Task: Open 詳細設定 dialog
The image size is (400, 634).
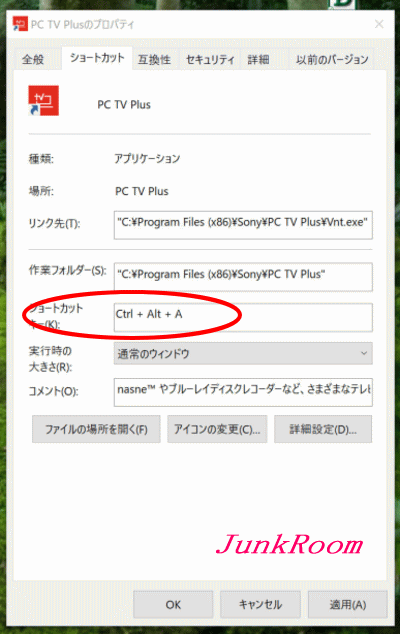Action: 323,429
